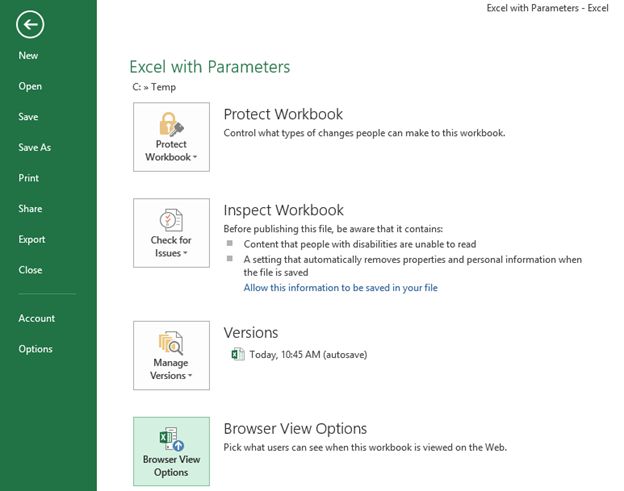Open the Share page
This screenshot has width=624, height=491.
[30, 209]
